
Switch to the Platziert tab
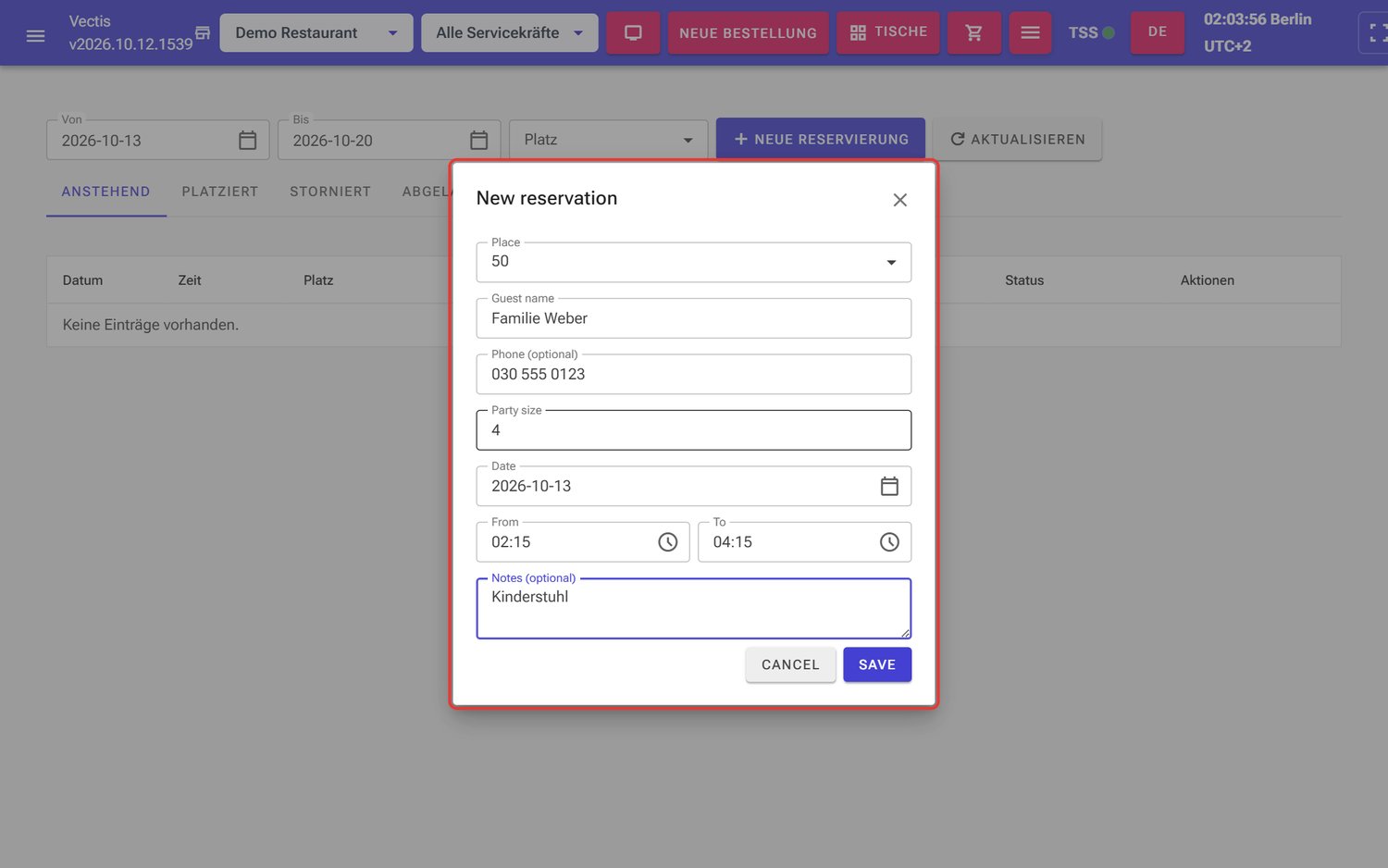click(x=220, y=192)
